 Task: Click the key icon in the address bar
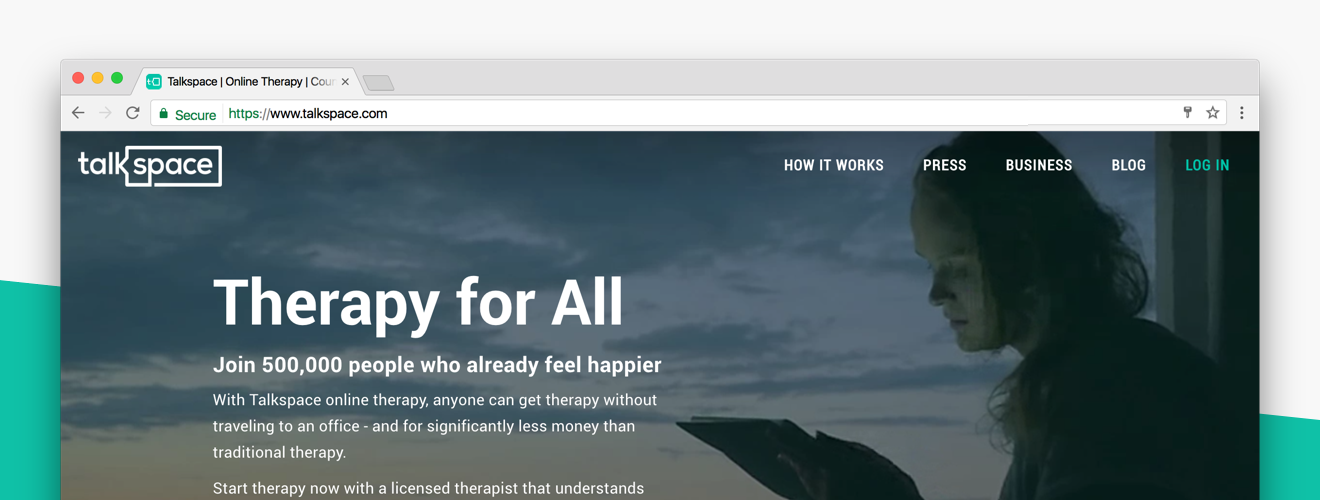[x=1187, y=113]
